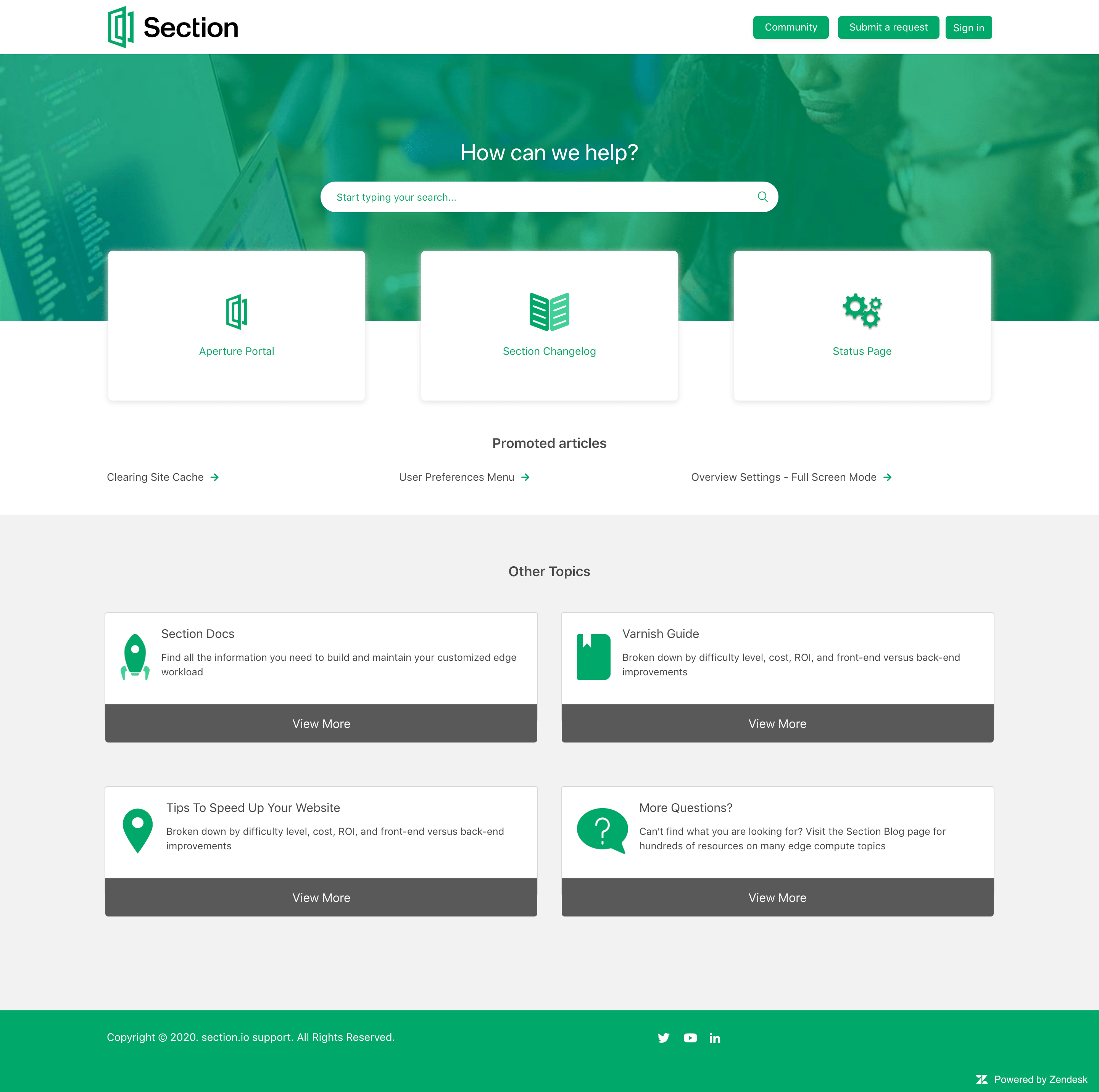Expand the Clearing Site Cache article
This screenshot has height=1092, width=1099.
point(163,477)
